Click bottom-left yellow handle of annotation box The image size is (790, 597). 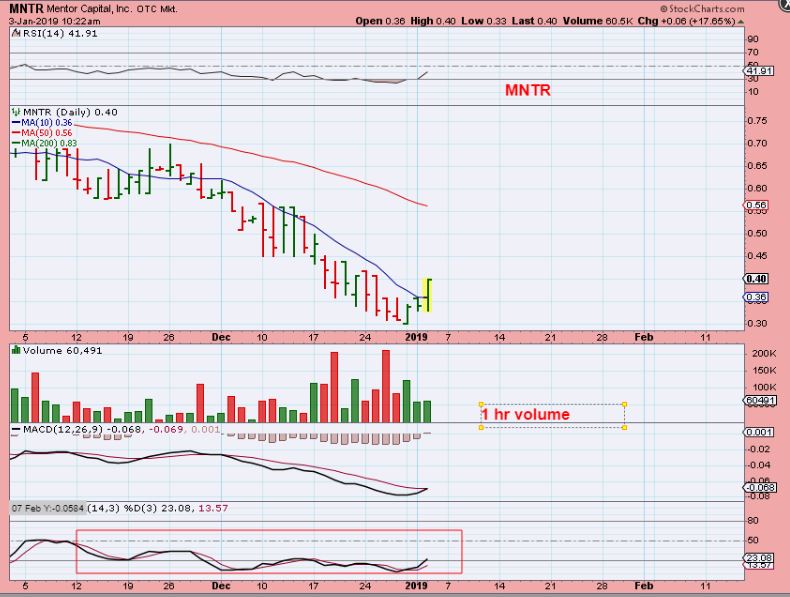click(x=481, y=427)
